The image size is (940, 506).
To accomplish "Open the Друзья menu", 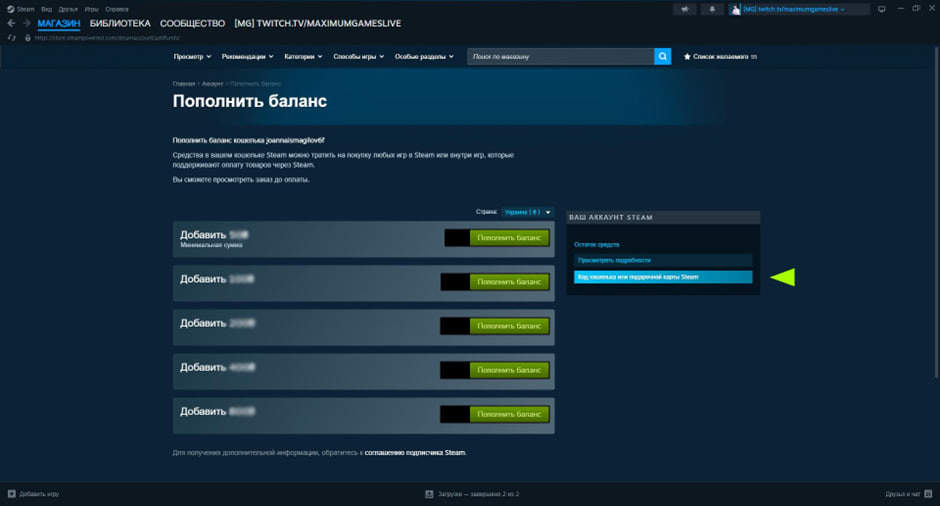I will [68, 9].
